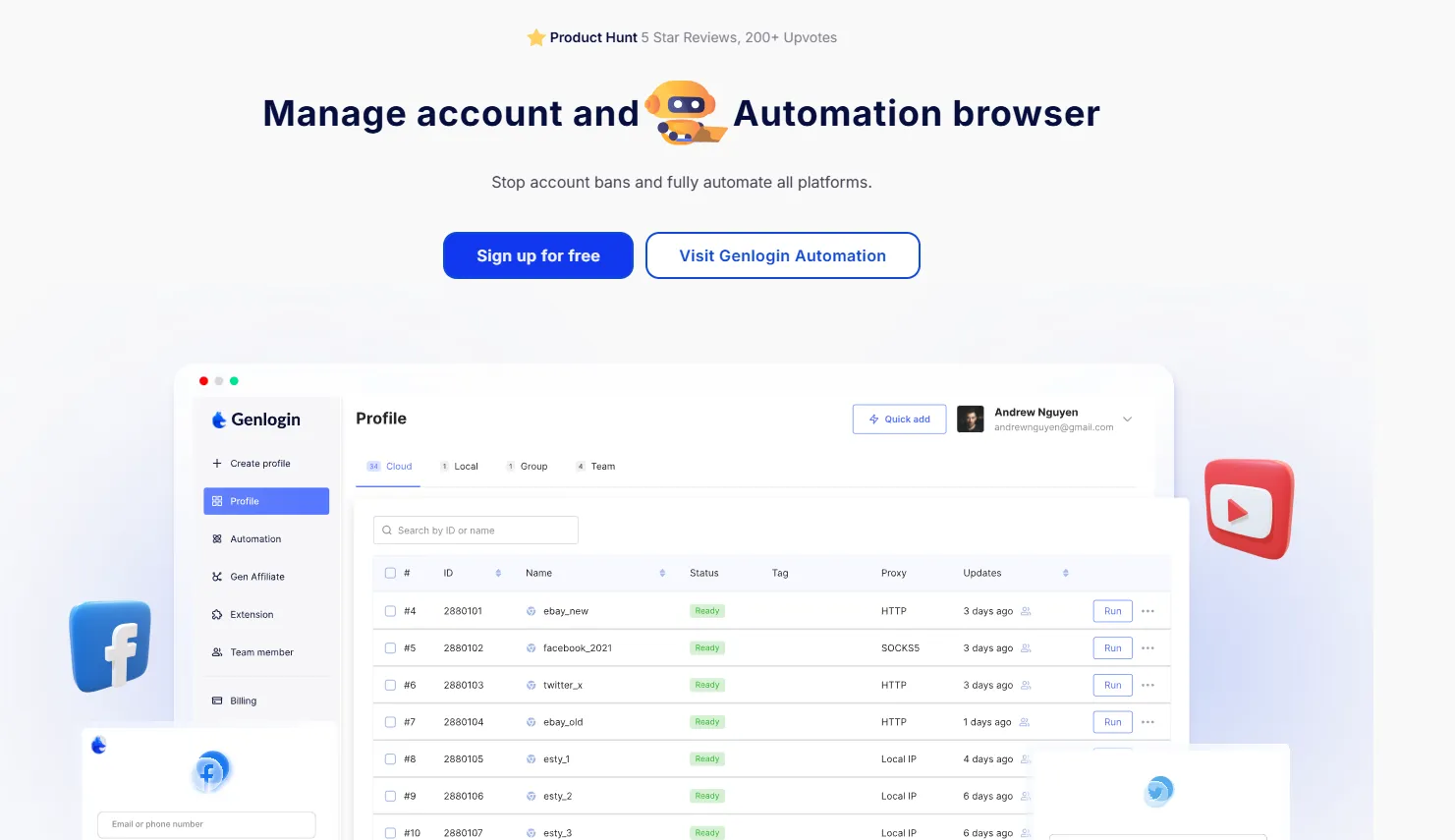Image resolution: width=1455 pixels, height=840 pixels.
Task: Toggle the select-all checkbox in table header
Action: [x=390, y=573]
